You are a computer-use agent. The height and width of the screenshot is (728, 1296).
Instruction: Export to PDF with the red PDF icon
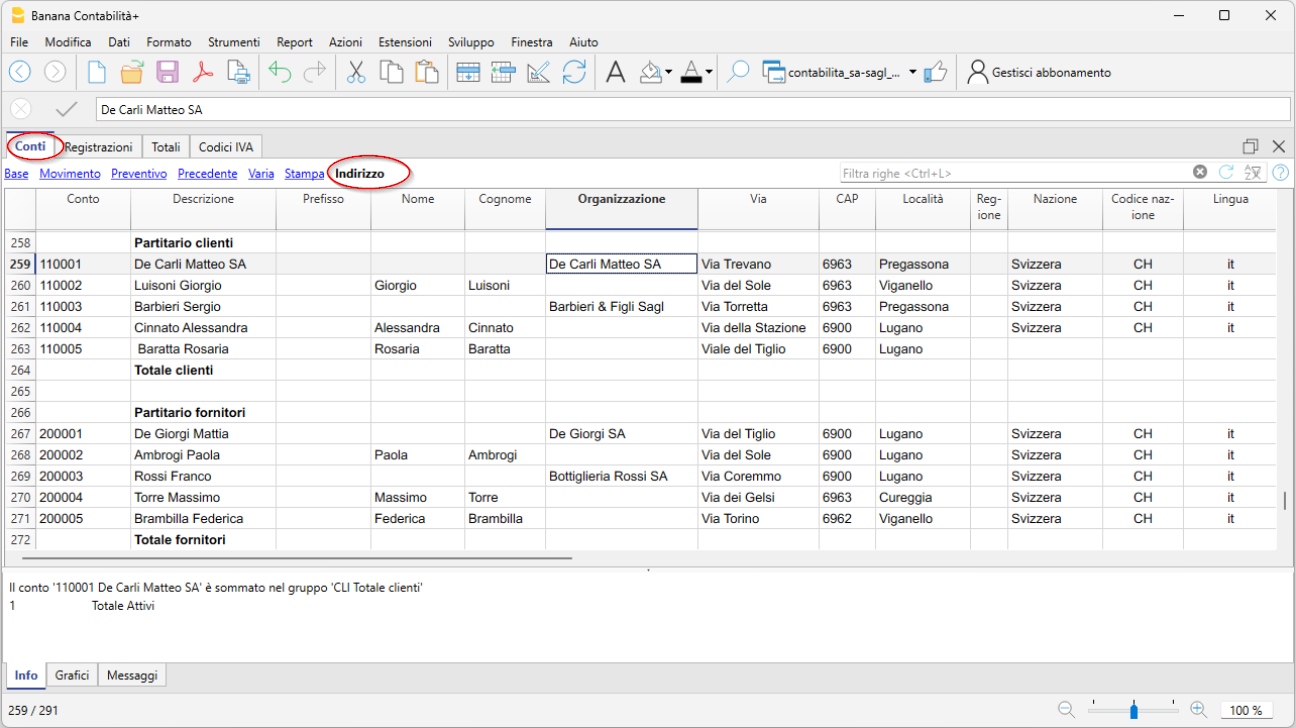pyautogui.click(x=203, y=72)
